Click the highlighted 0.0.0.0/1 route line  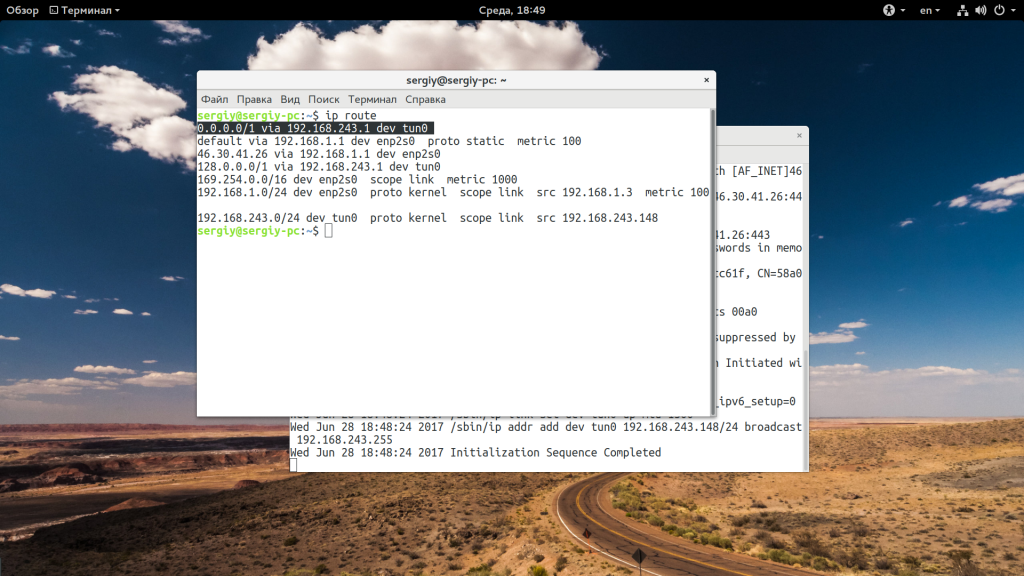(x=315, y=128)
